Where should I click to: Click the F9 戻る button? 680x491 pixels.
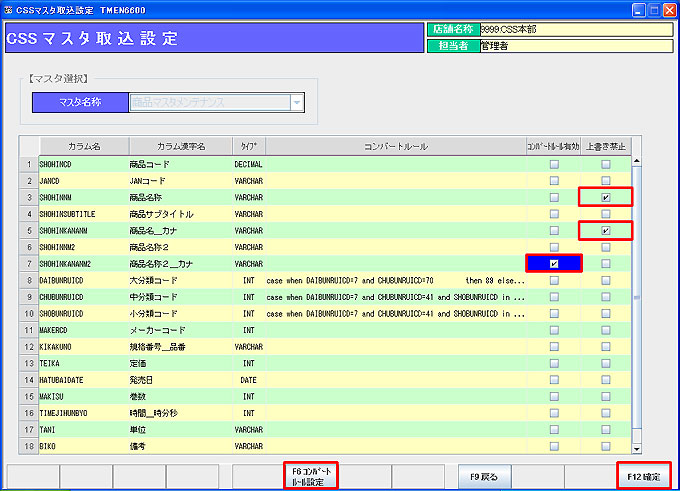pos(484,476)
